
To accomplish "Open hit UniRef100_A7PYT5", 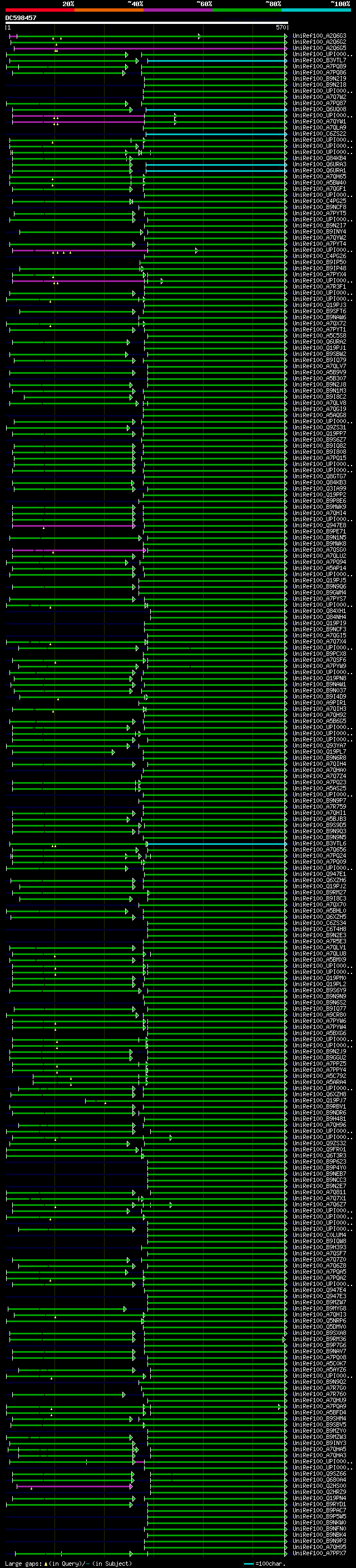I will click(319, 214).
